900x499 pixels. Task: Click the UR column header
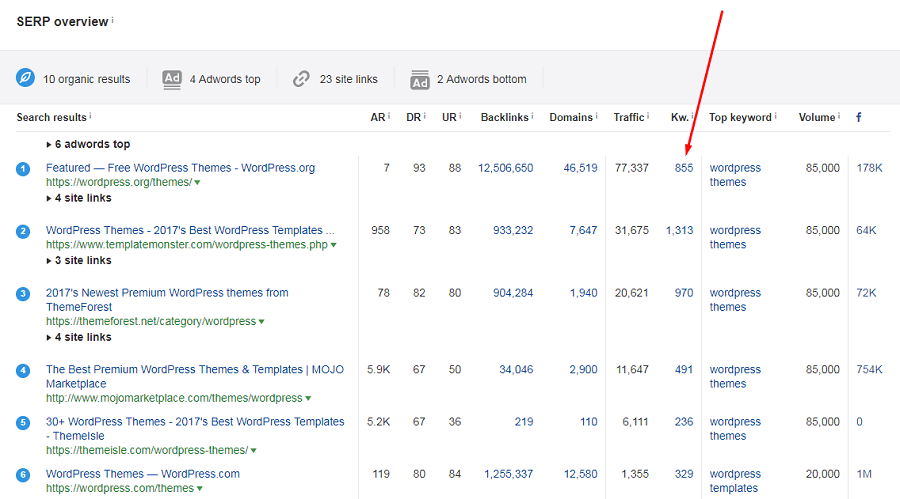click(449, 117)
